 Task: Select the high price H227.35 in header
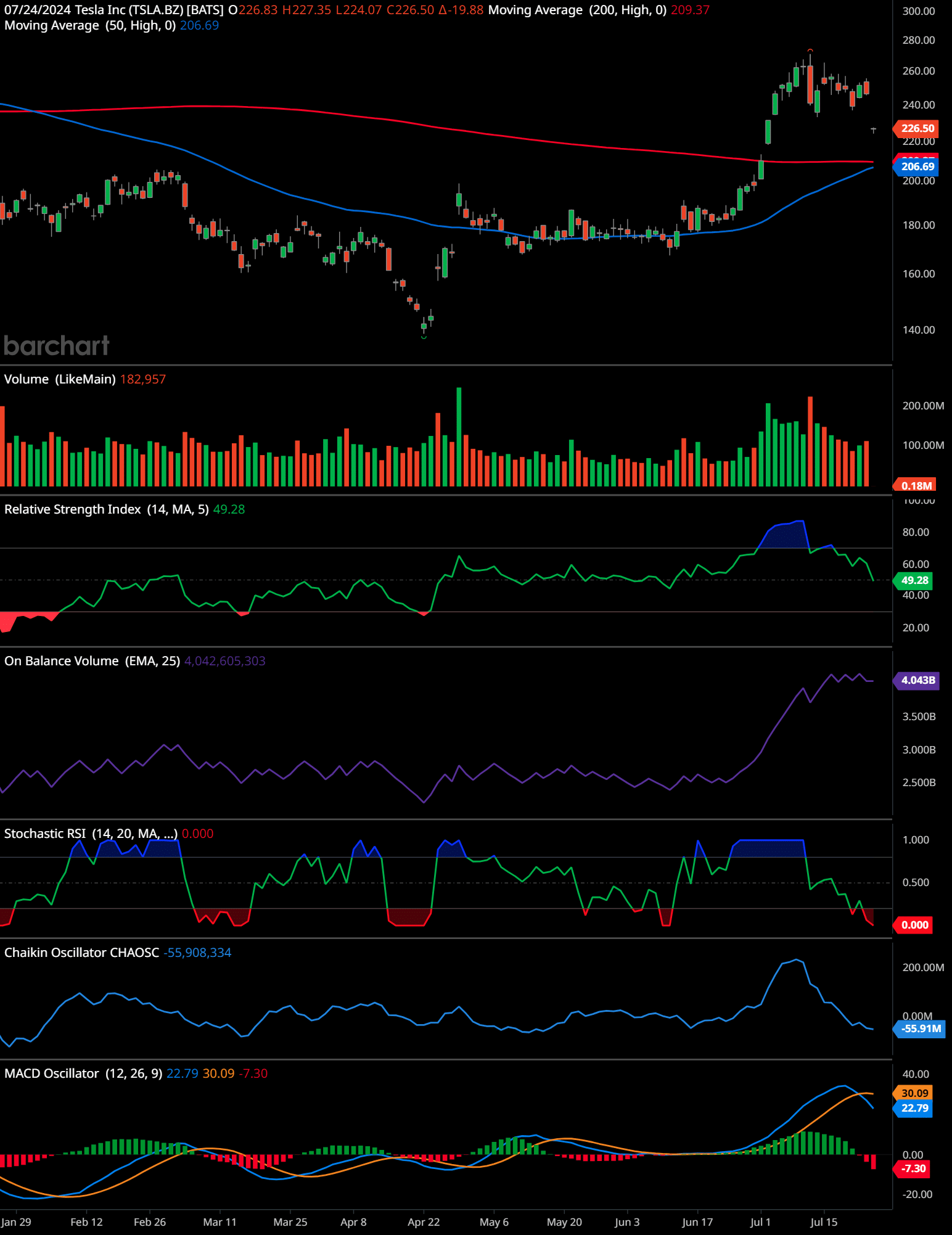pyautogui.click(x=306, y=10)
